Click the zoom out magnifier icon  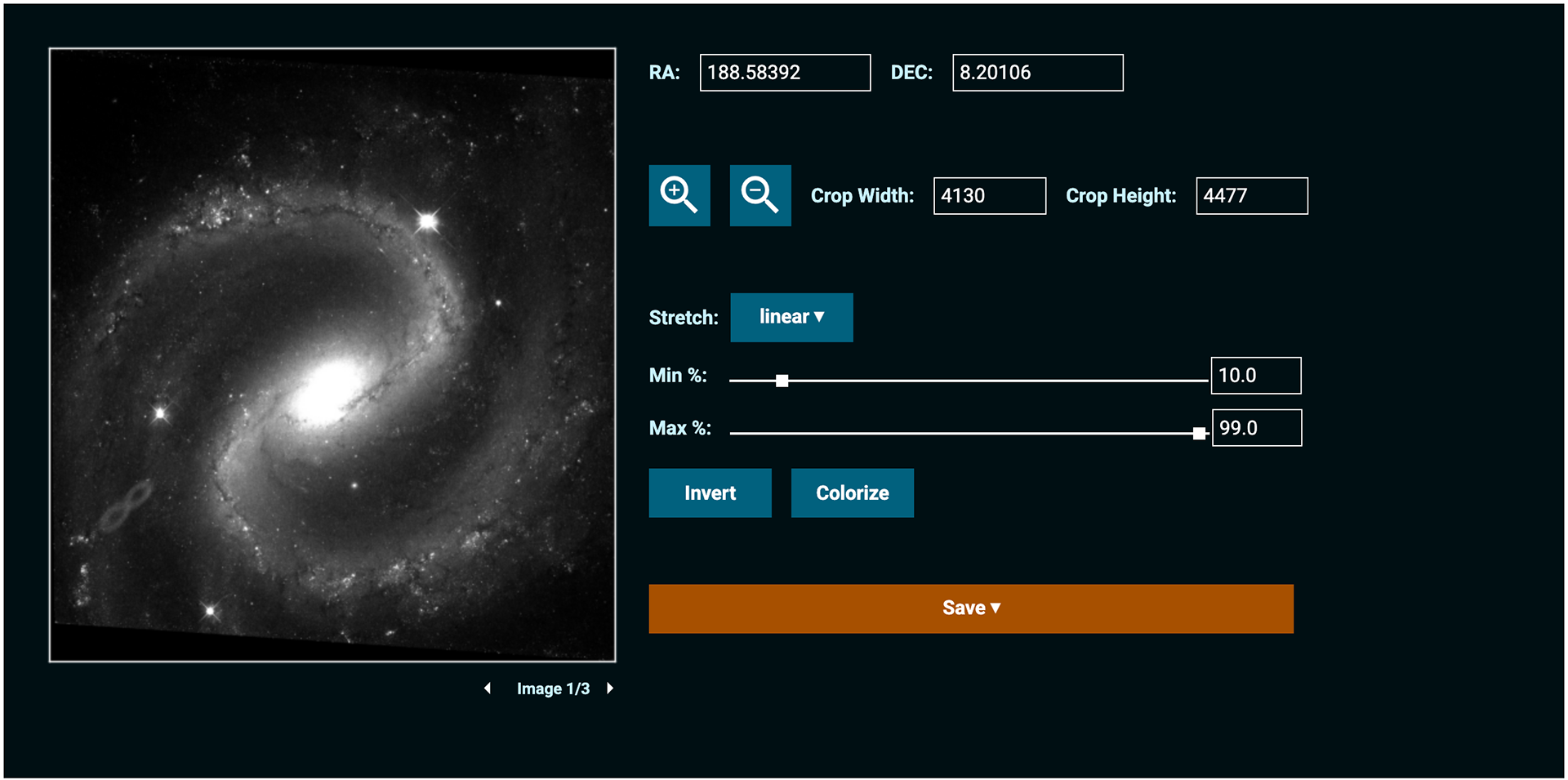tap(759, 195)
